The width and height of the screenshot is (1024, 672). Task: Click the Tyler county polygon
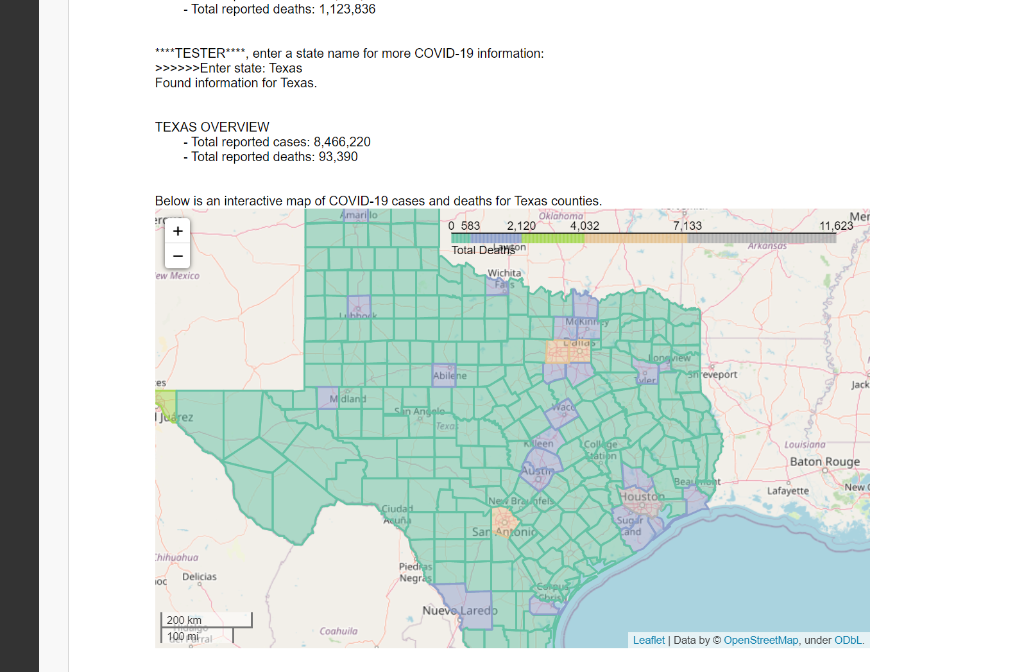click(x=647, y=374)
